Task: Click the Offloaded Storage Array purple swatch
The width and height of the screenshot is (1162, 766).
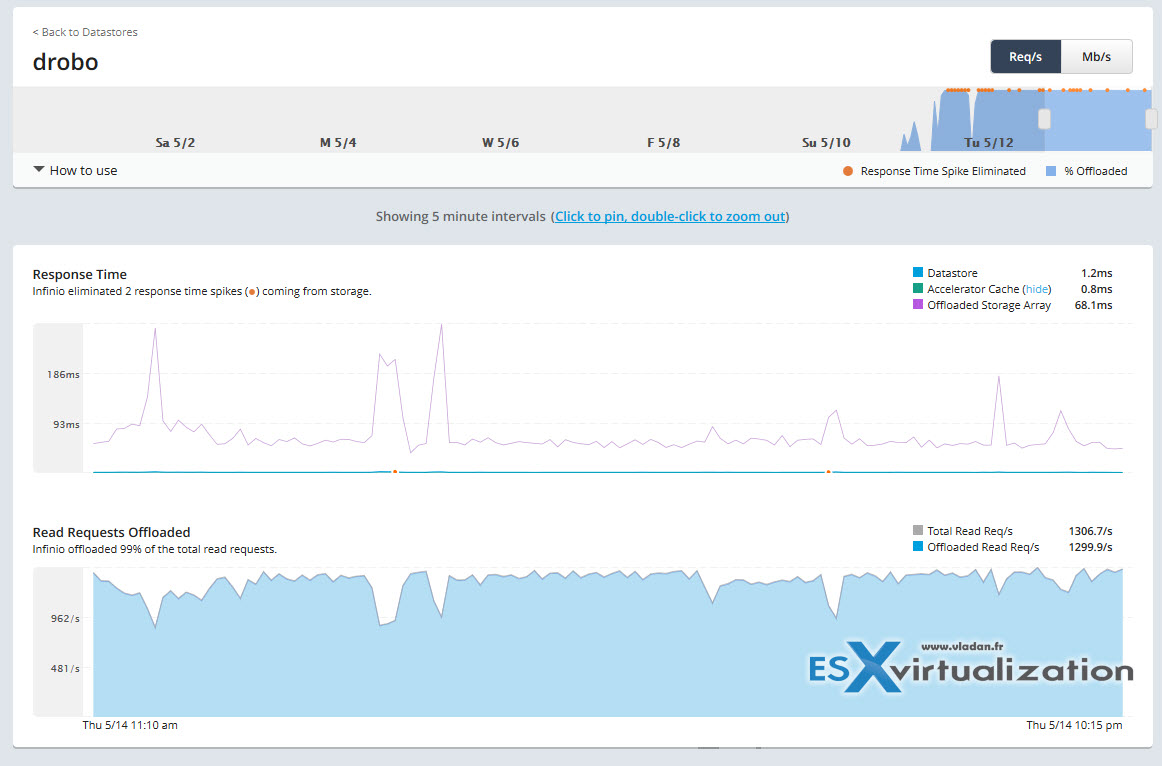Action: pos(917,304)
